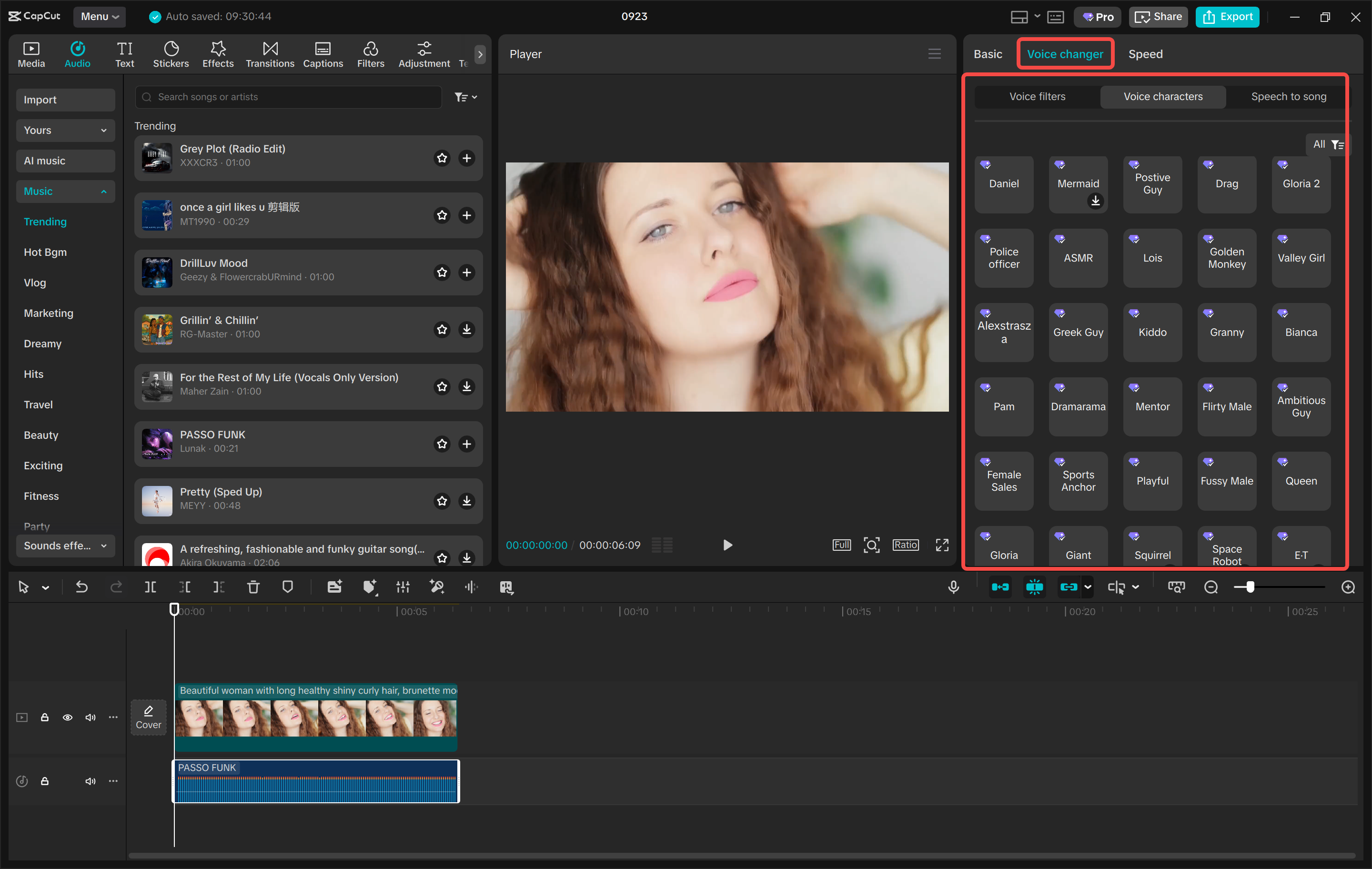Viewport: 1372px width, 869px height.
Task: Mute the PASSO FUNK audio track
Action: click(90, 781)
